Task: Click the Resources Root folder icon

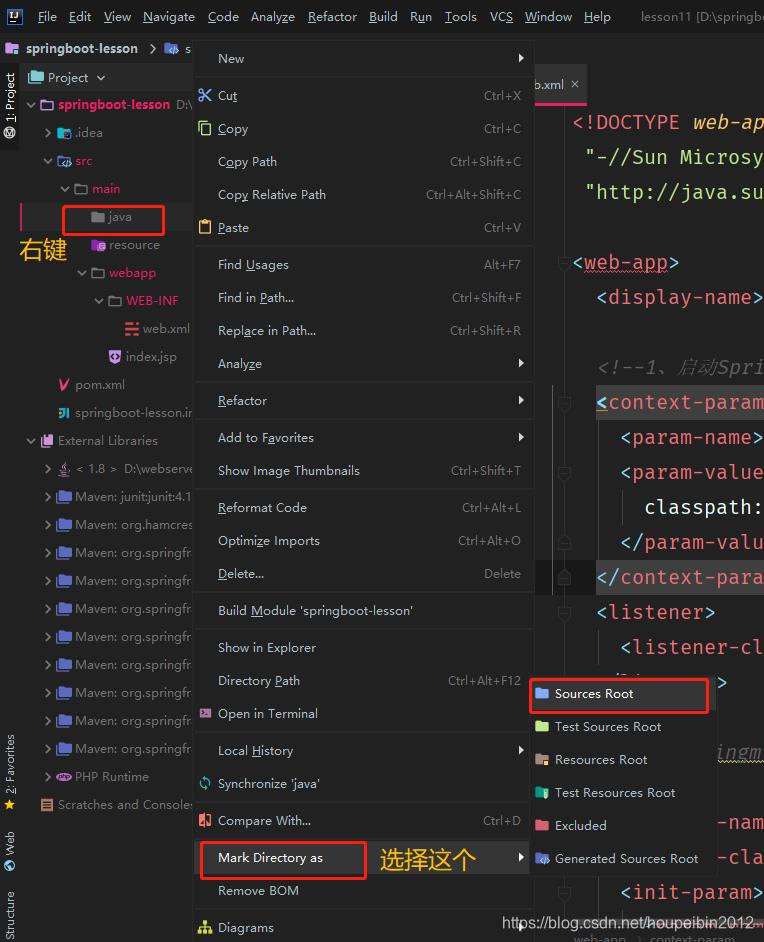Action: pyautogui.click(x=542, y=759)
